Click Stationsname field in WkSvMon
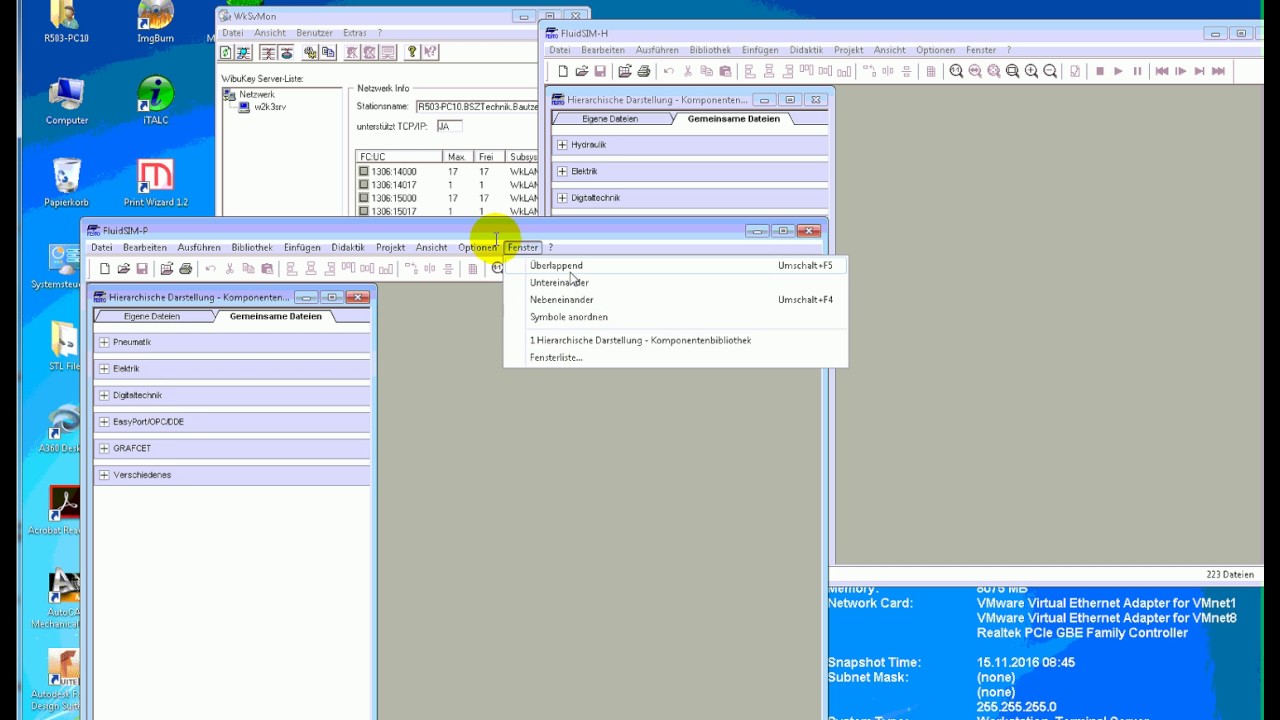This screenshot has height=720, width=1280. point(477,106)
